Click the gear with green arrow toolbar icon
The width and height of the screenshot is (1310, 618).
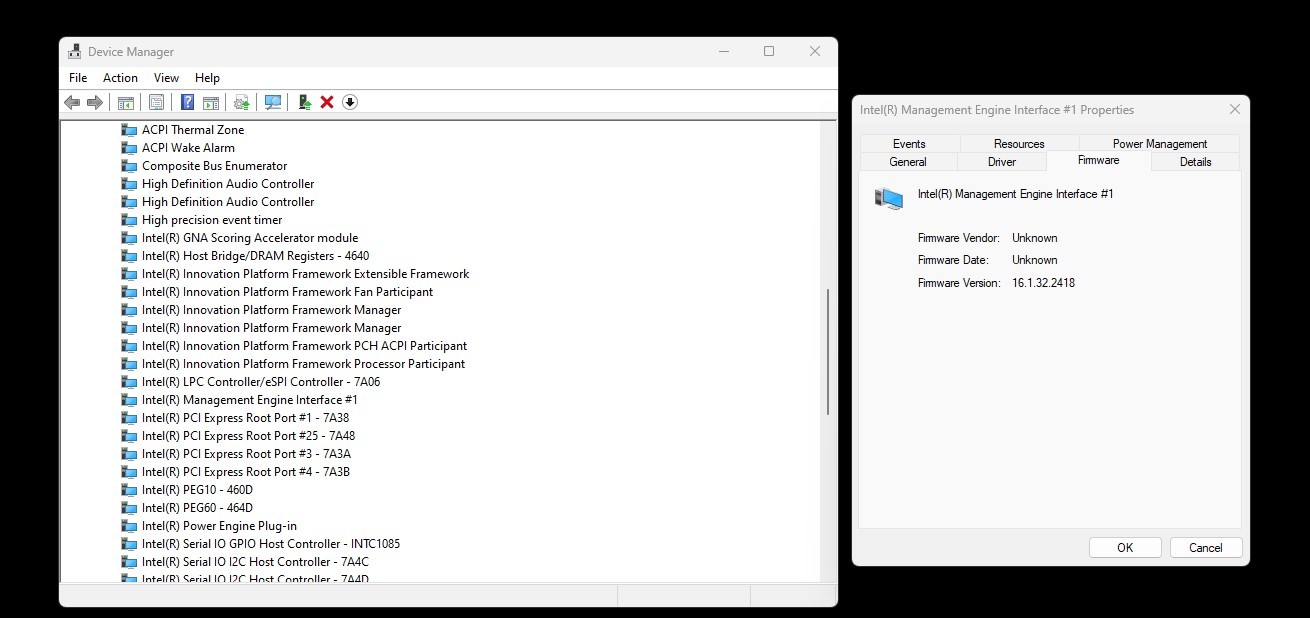[x=241, y=102]
